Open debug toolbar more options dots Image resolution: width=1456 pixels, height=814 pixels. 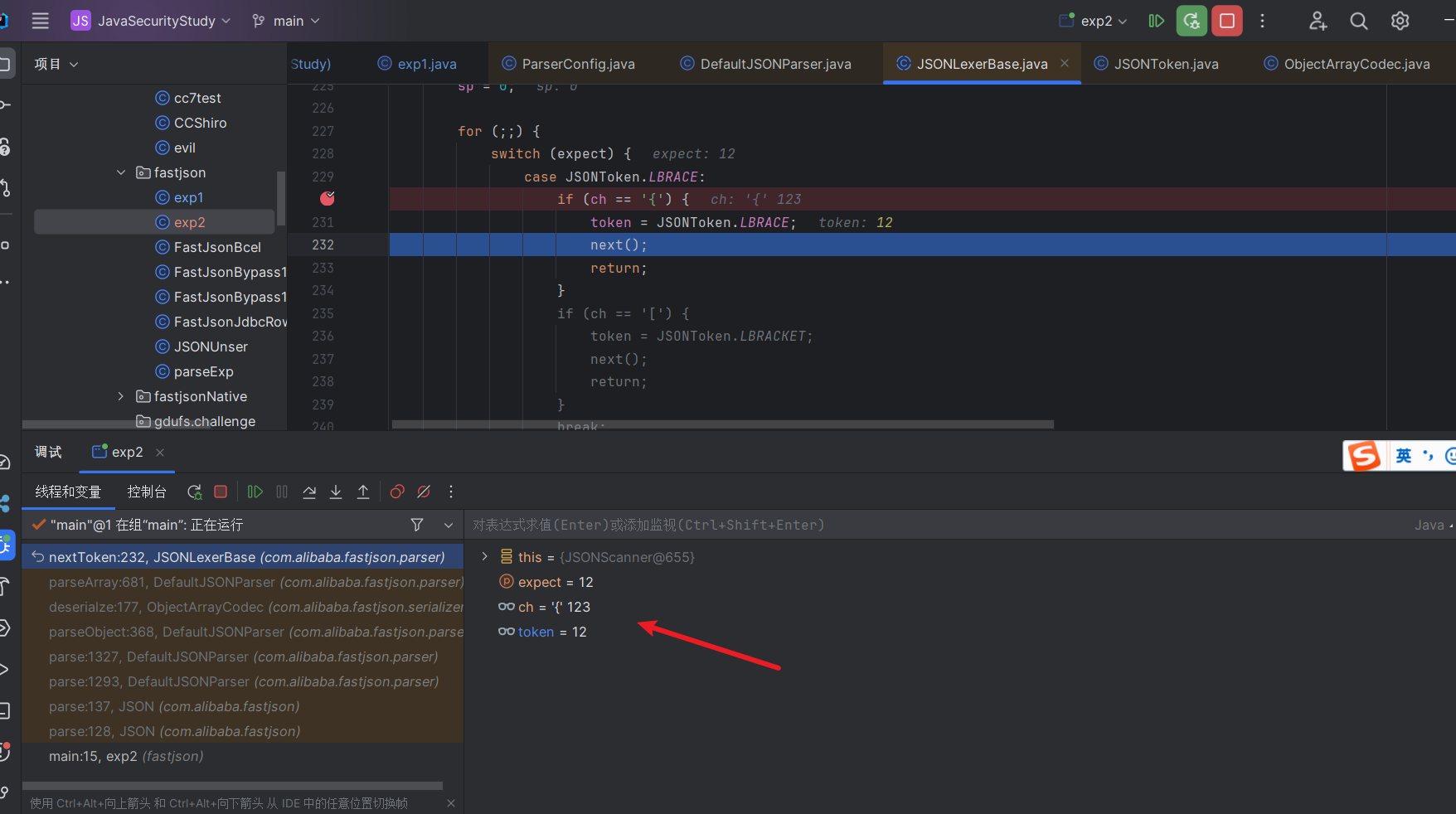pos(451,492)
